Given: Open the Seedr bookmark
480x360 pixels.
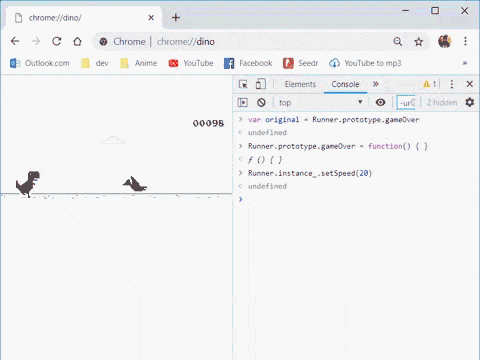Looking at the screenshot, I should (x=300, y=63).
